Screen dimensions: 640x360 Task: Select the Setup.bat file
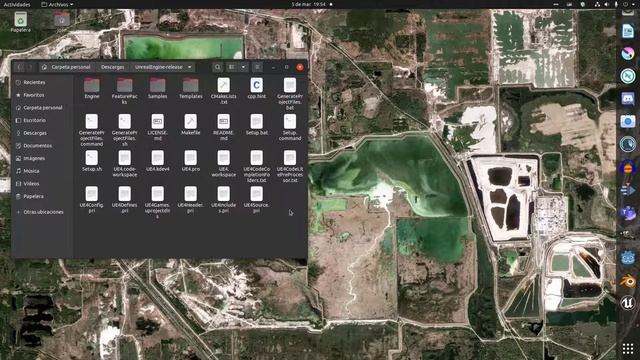[x=257, y=124]
